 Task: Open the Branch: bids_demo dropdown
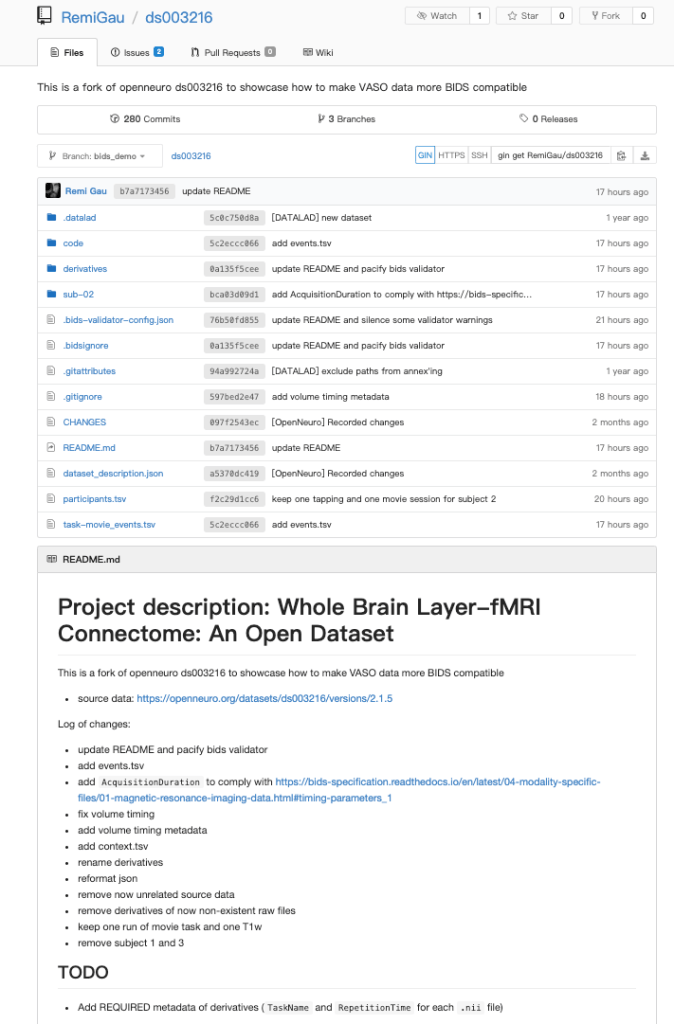pos(99,156)
